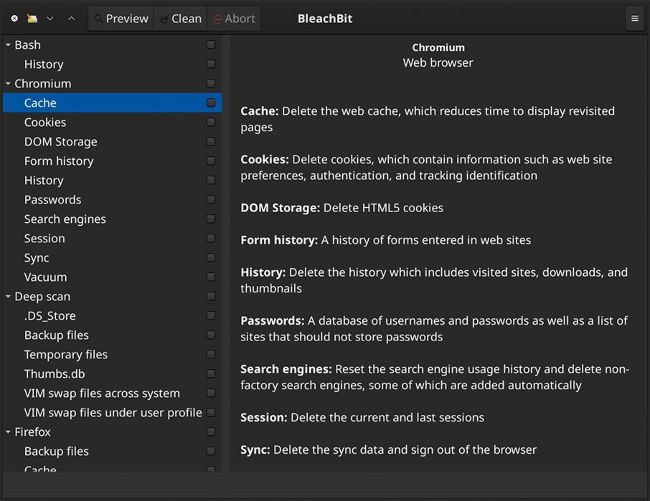
Task: Select the Thumbs.db item
Action: tap(54, 374)
